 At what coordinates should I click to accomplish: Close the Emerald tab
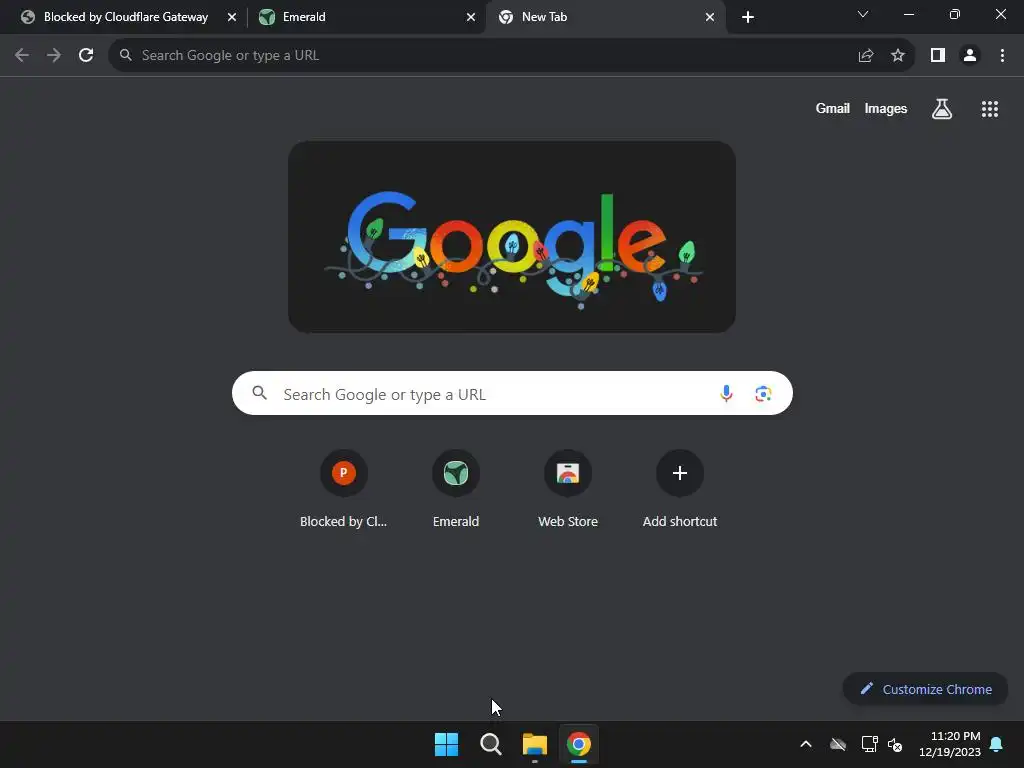(x=471, y=17)
